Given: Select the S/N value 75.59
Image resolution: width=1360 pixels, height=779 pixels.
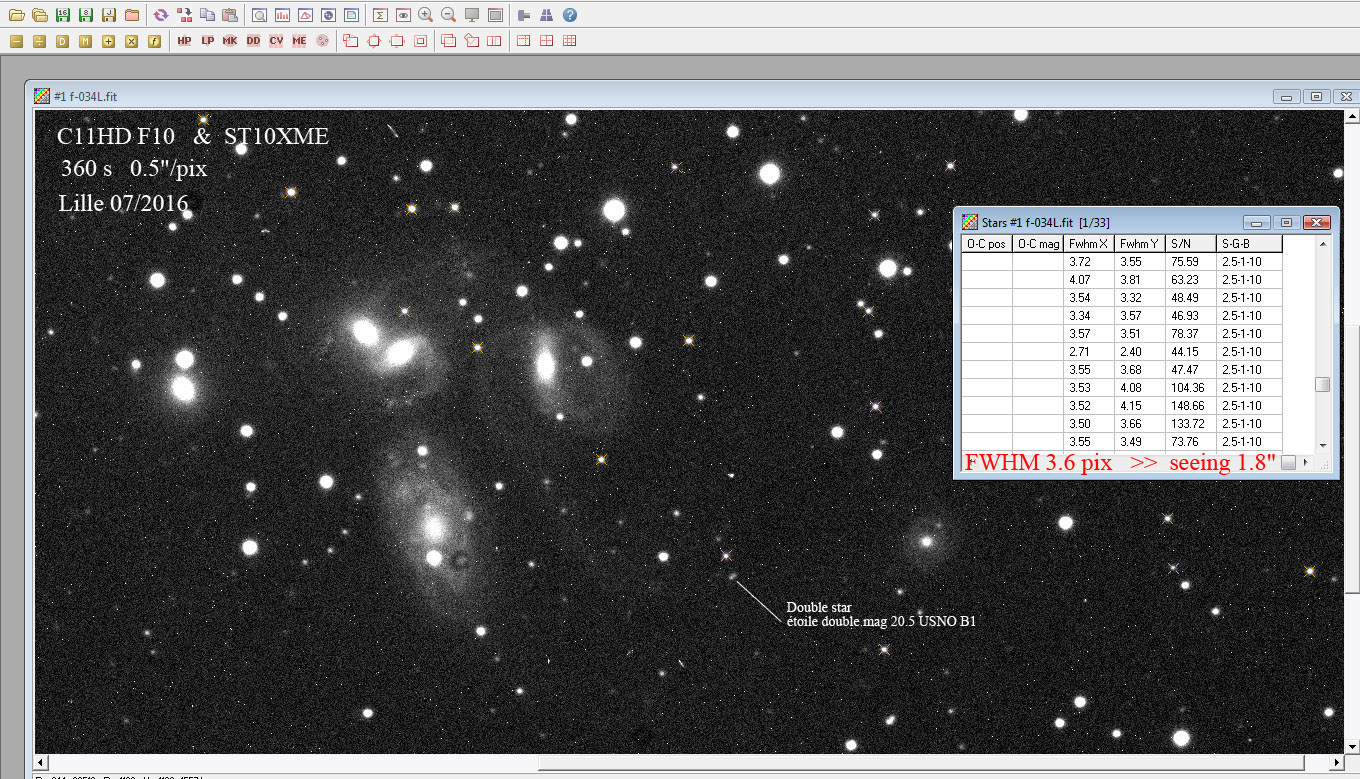Looking at the screenshot, I should pyautogui.click(x=1191, y=262).
